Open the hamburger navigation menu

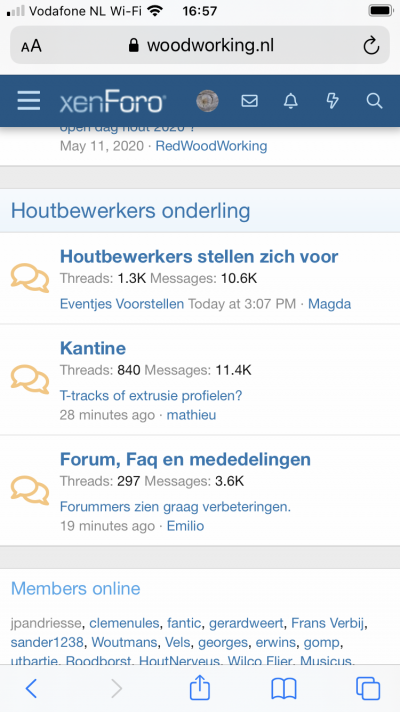29,101
